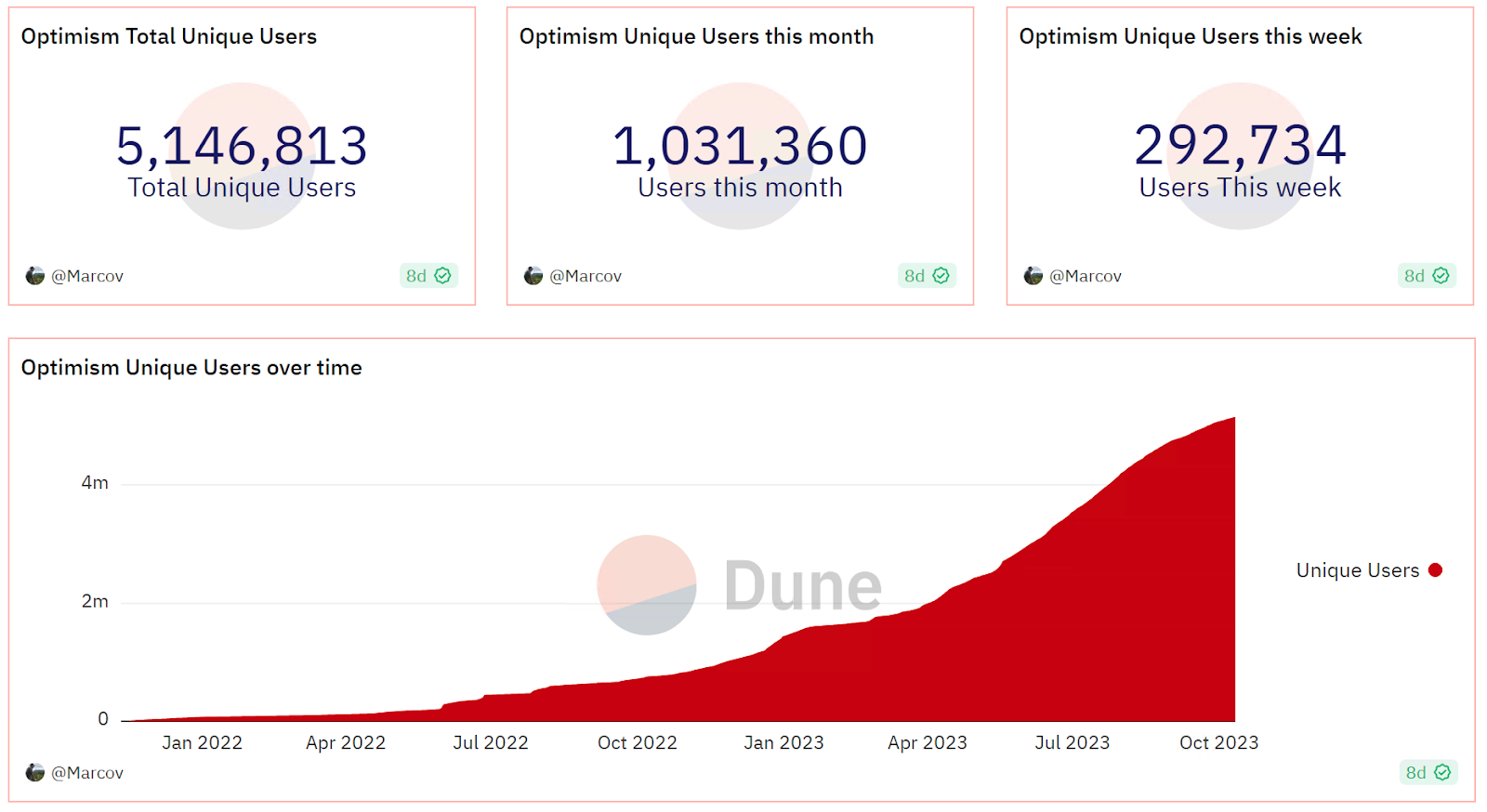Select the 1,031,360 monthly users value
The height and width of the screenshot is (812, 1487).
tap(741, 146)
